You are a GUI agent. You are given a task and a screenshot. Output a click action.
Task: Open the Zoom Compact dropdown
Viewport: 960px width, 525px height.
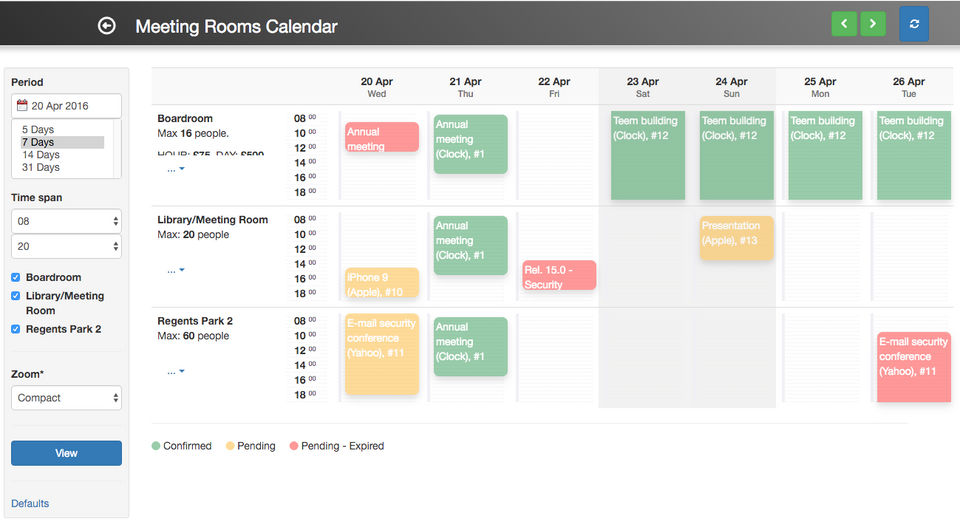tap(66, 398)
